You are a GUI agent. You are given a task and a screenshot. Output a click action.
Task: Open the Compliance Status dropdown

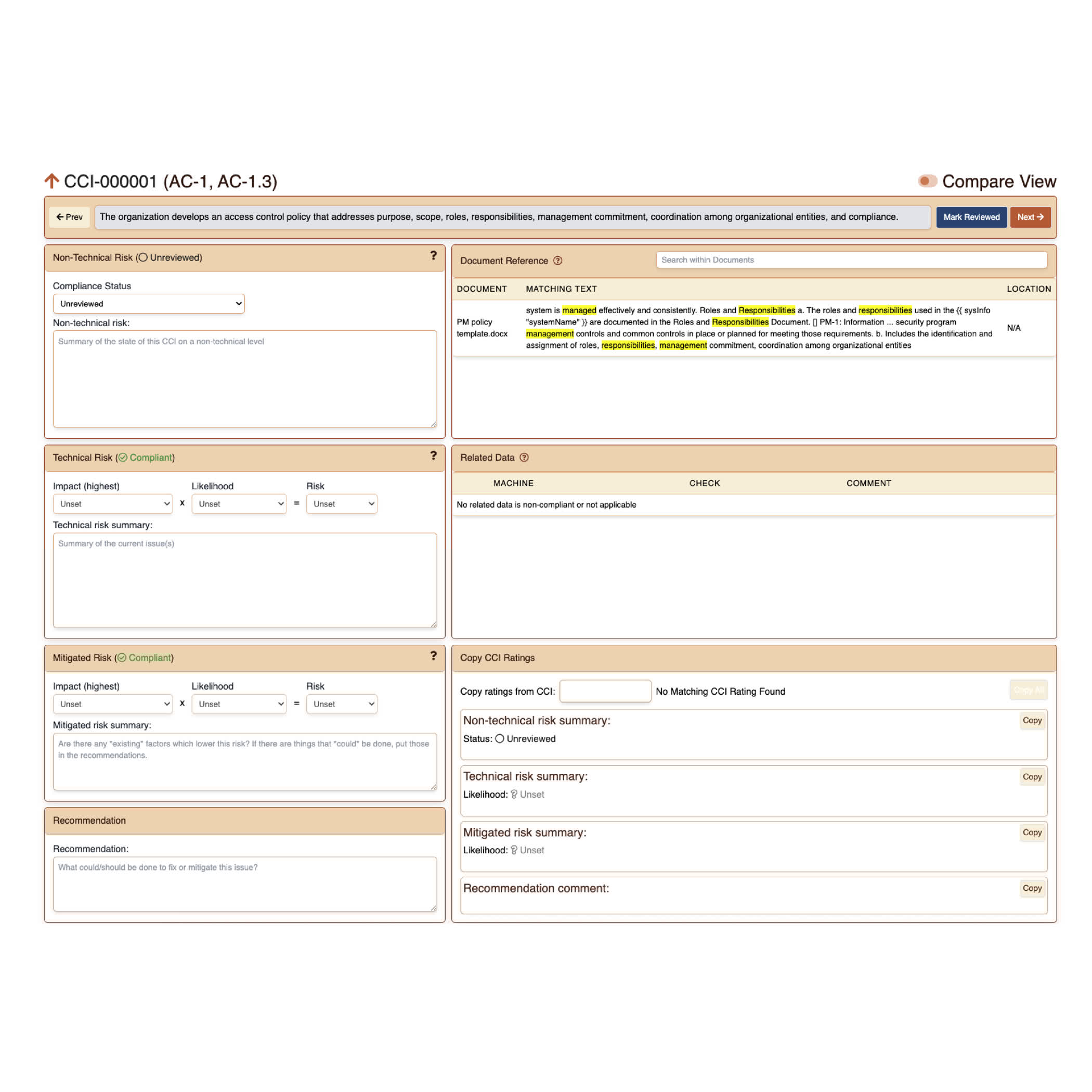click(x=149, y=304)
